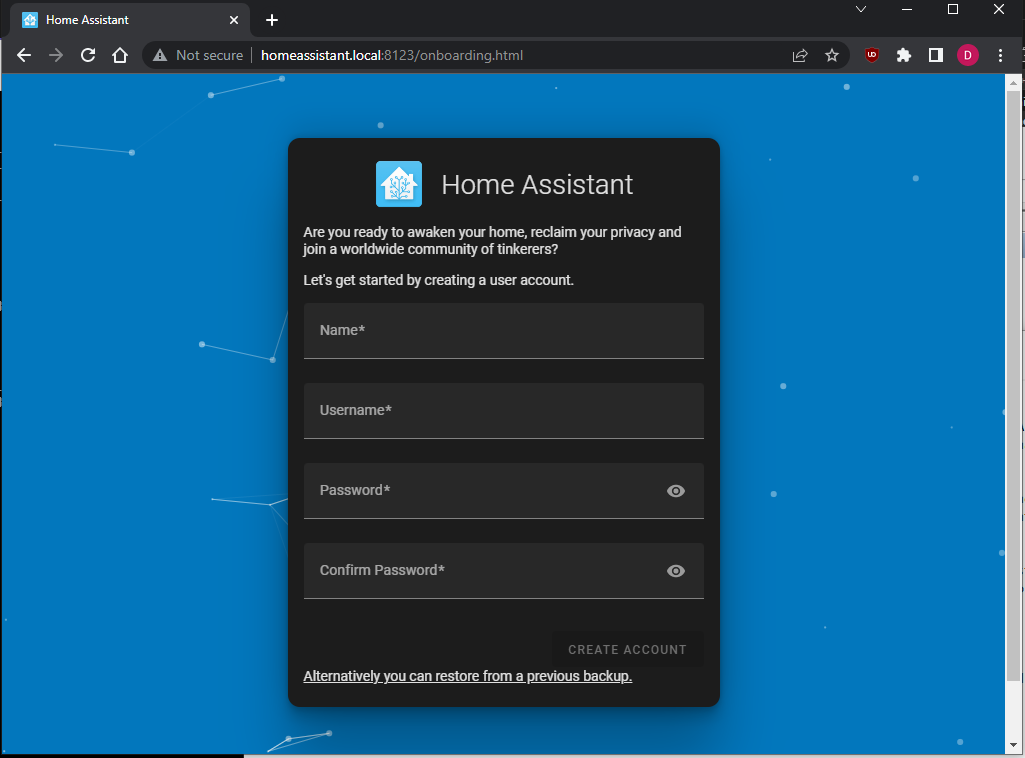Click the CREATE ACCOUNT button
The width and height of the screenshot is (1025, 758).
point(628,650)
